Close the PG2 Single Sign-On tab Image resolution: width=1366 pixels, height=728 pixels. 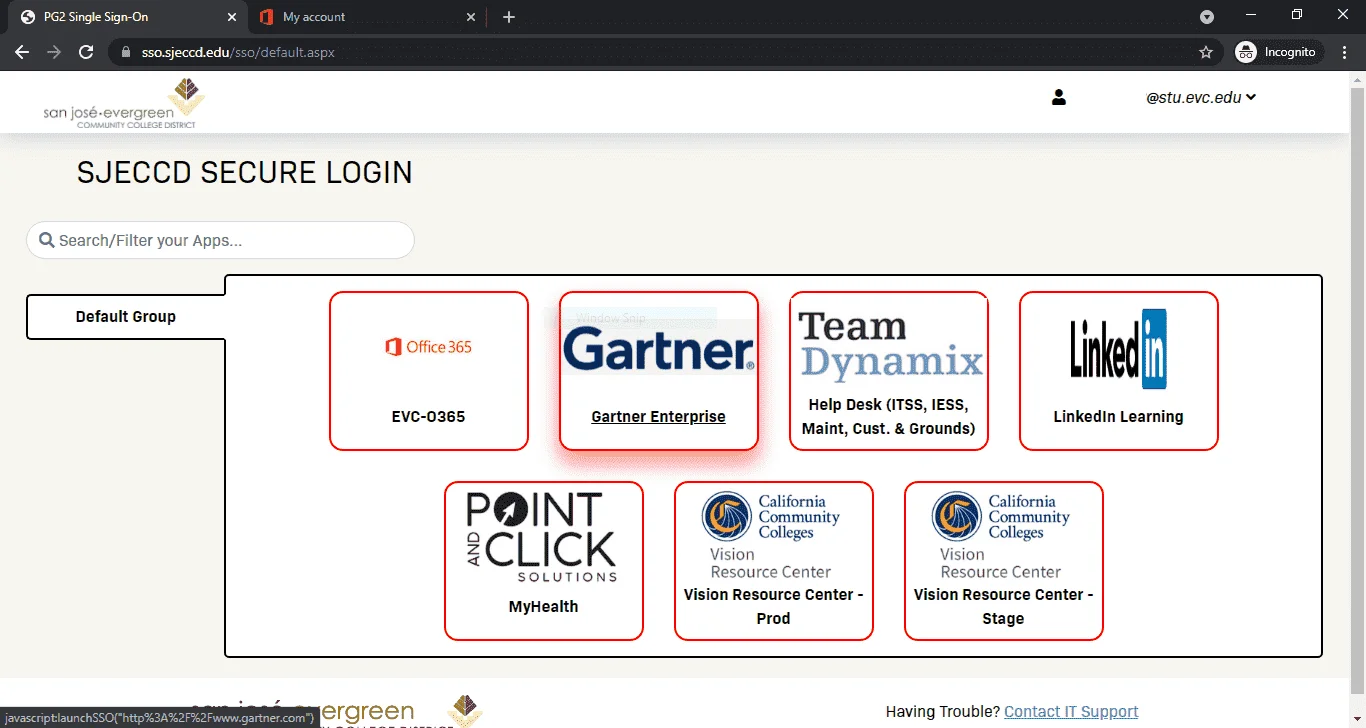pos(231,17)
